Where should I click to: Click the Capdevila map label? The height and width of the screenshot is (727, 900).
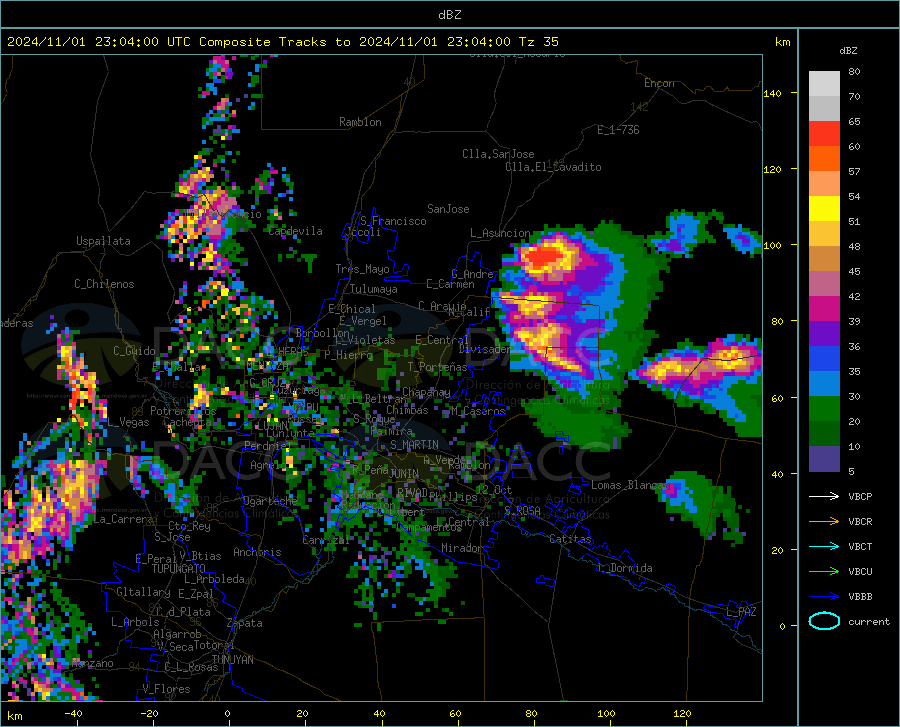[x=296, y=231]
